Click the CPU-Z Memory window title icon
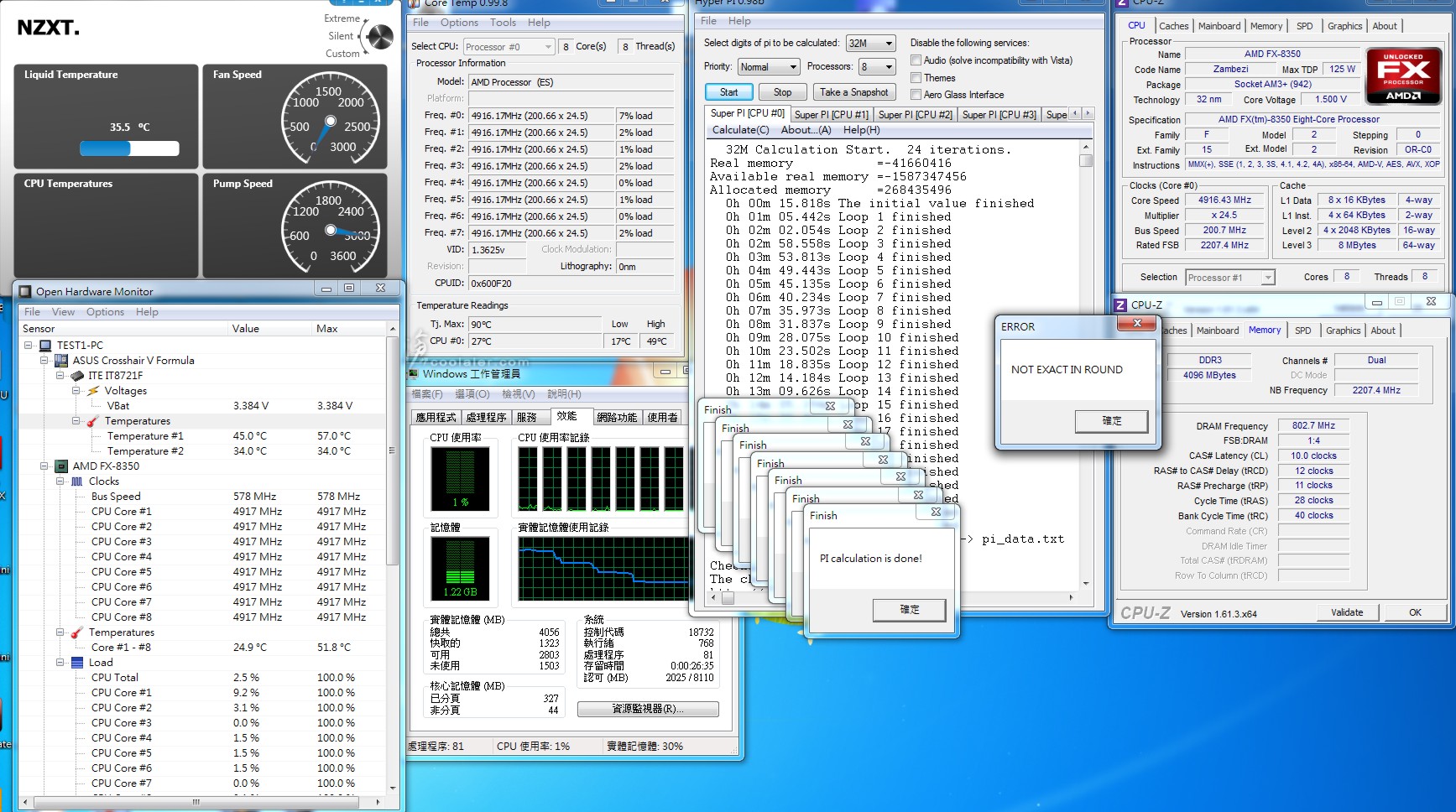This screenshot has height=812, width=1456. click(x=1120, y=304)
